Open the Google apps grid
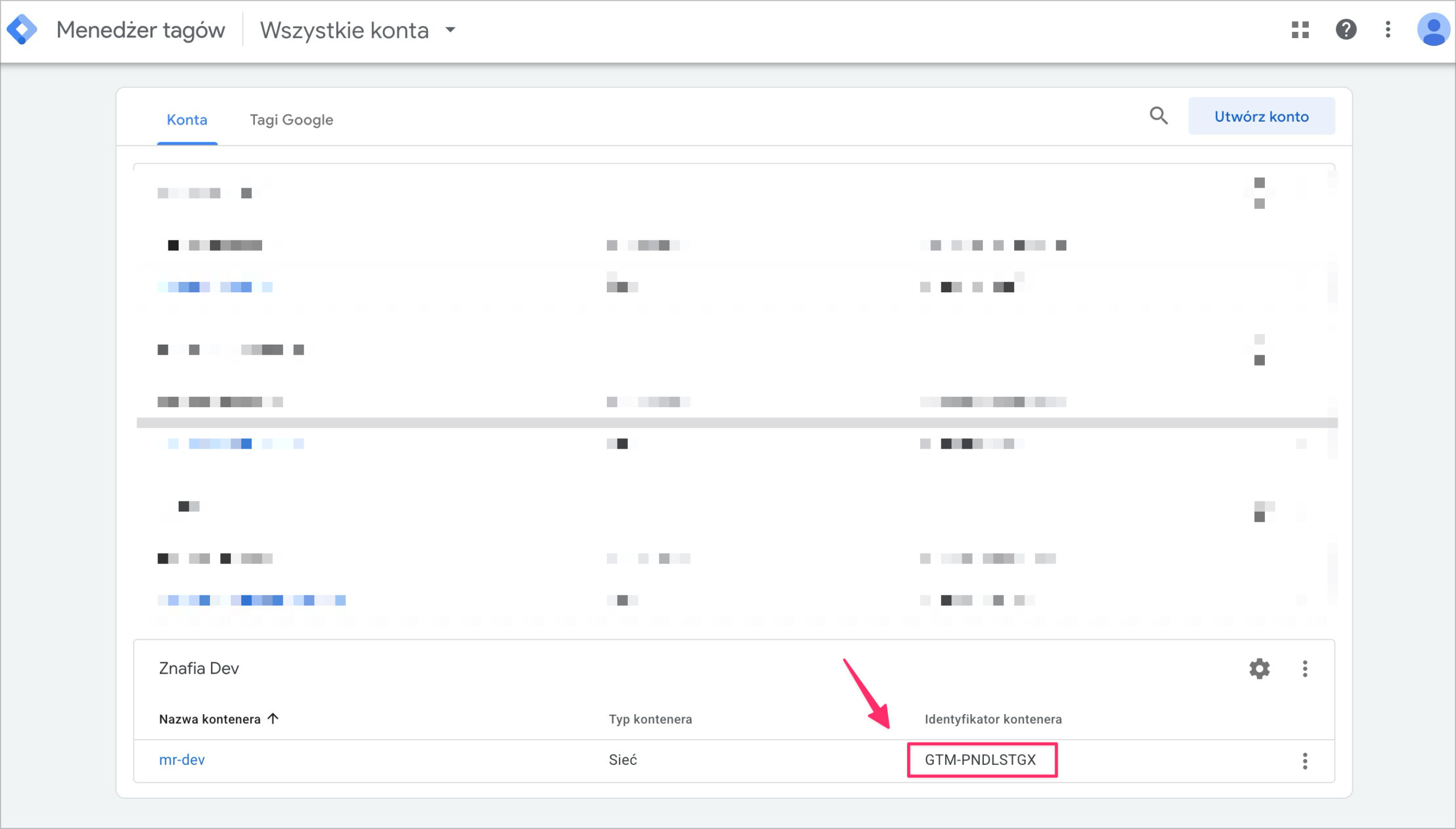The width and height of the screenshot is (1456, 829). pyautogui.click(x=1300, y=30)
